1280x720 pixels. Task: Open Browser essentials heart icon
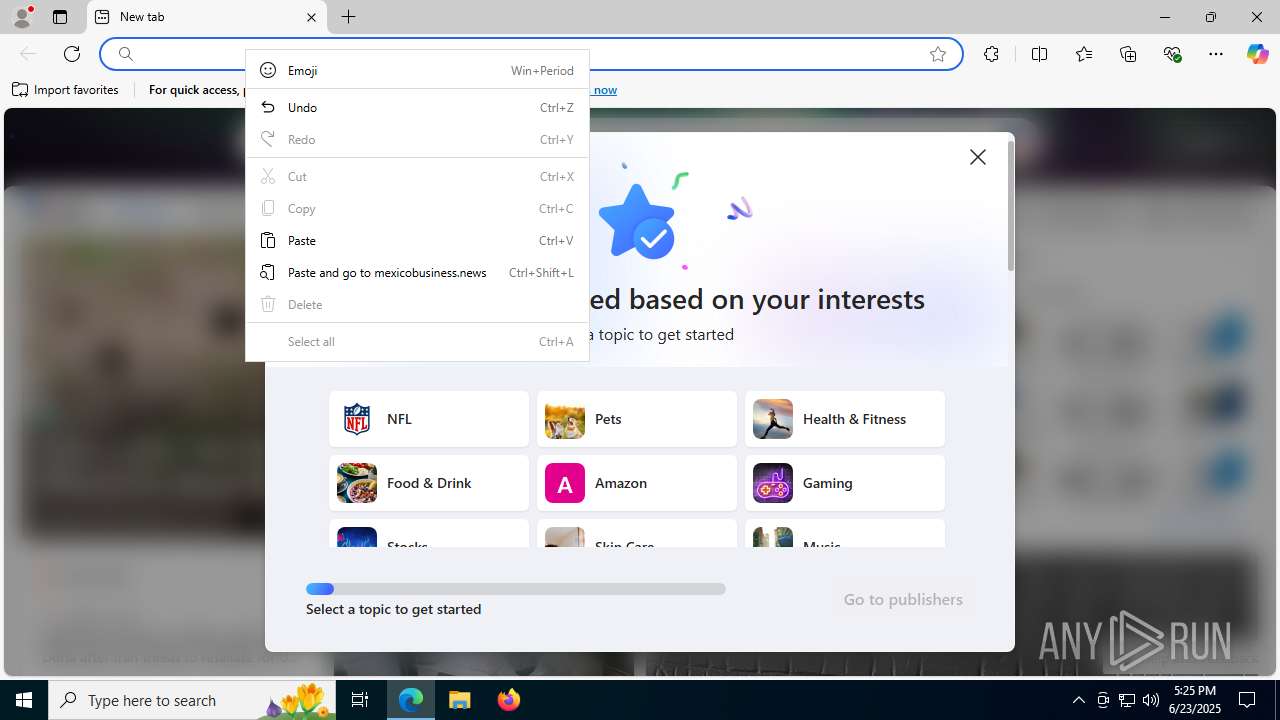pyautogui.click(x=1172, y=54)
